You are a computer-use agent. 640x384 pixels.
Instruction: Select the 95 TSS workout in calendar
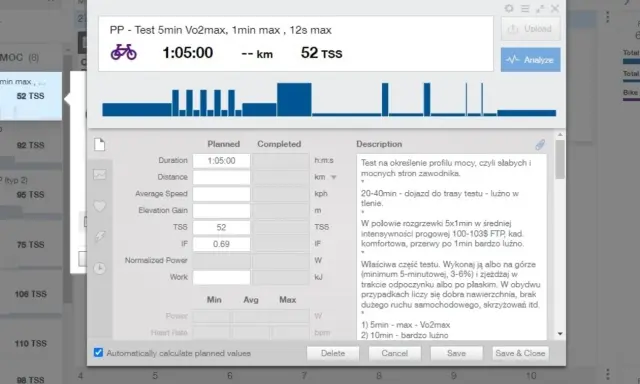click(x=31, y=195)
